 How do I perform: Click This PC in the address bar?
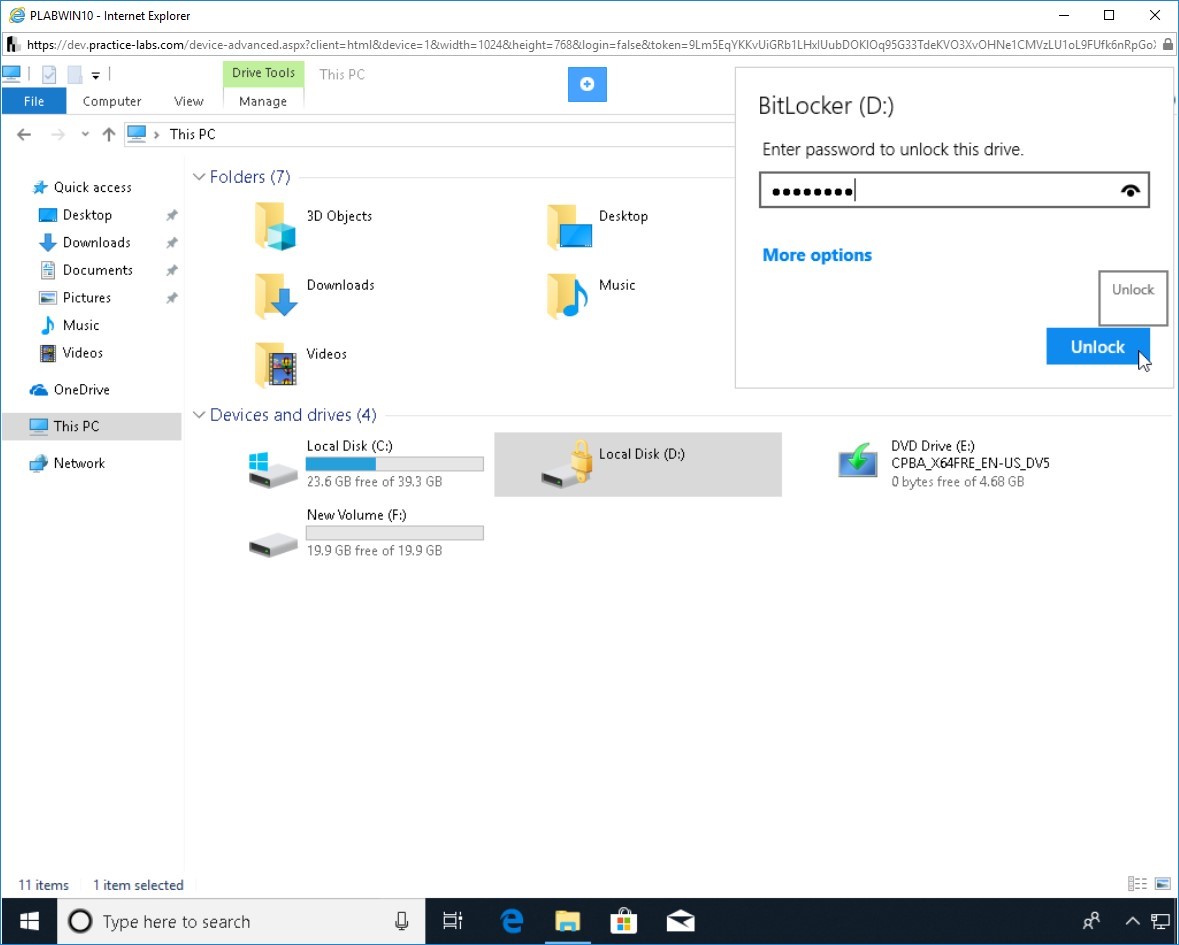tap(192, 134)
